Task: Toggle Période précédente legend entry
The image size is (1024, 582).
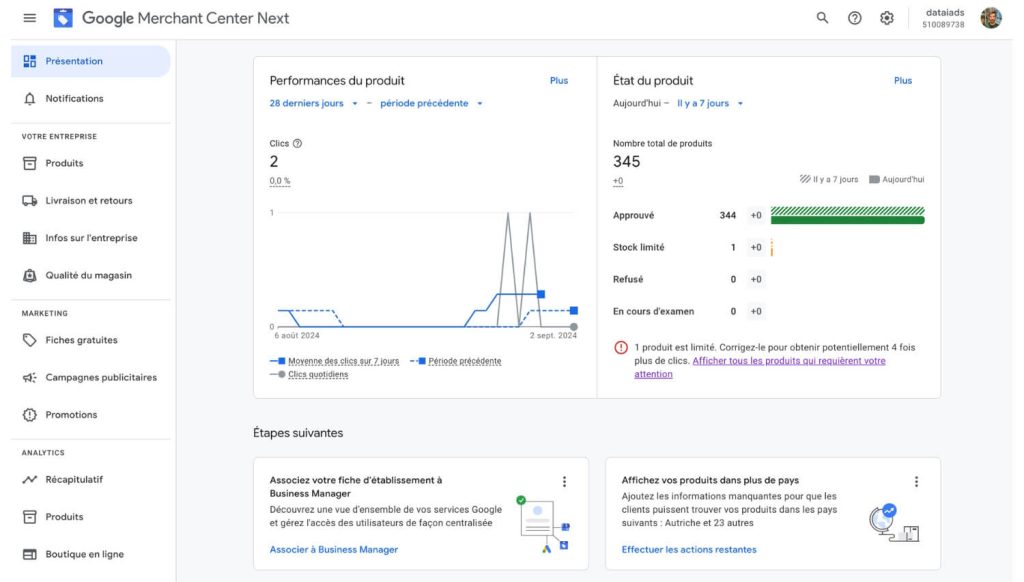Action: [x=456, y=361]
